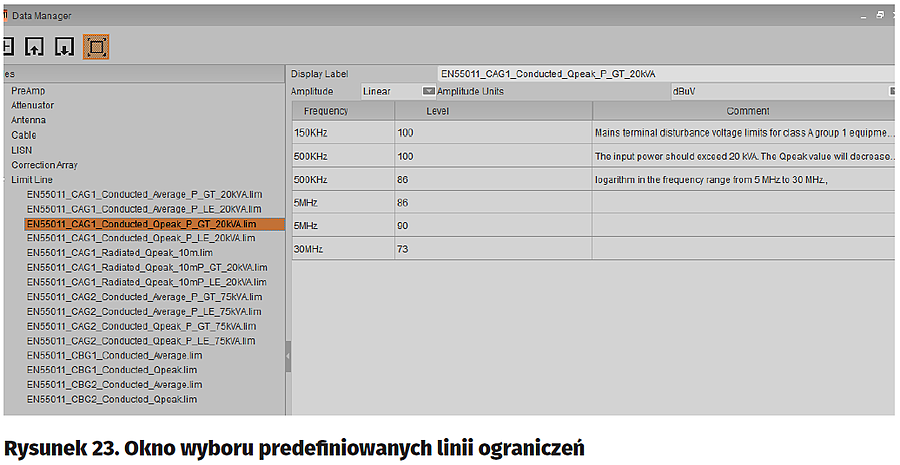Image resolution: width=900 pixels, height=465 pixels.
Task: Click the partially visible leftmost toolbar icon
Action: pyautogui.click(x=6, y=46)
